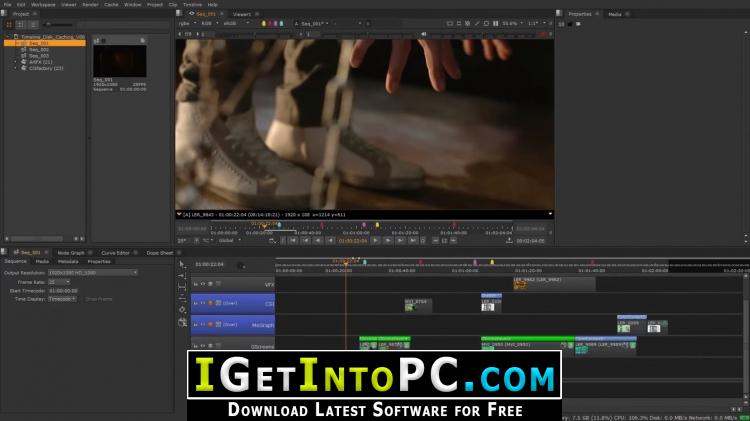
Task: Jump to first frame in viewer transport
Action: (293, 241)
